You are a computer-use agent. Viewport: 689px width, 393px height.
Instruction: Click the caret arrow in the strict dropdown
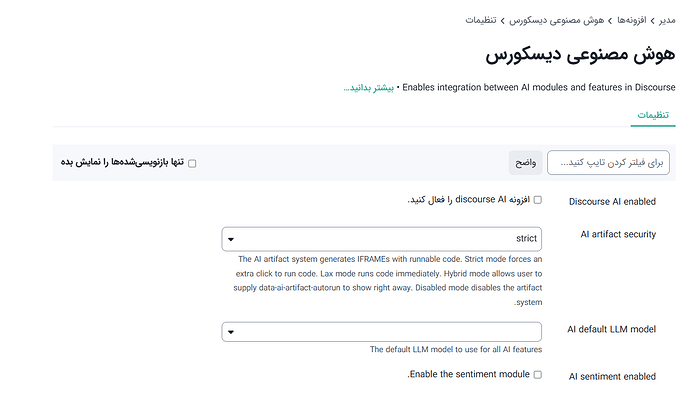(x=231, y=240)
